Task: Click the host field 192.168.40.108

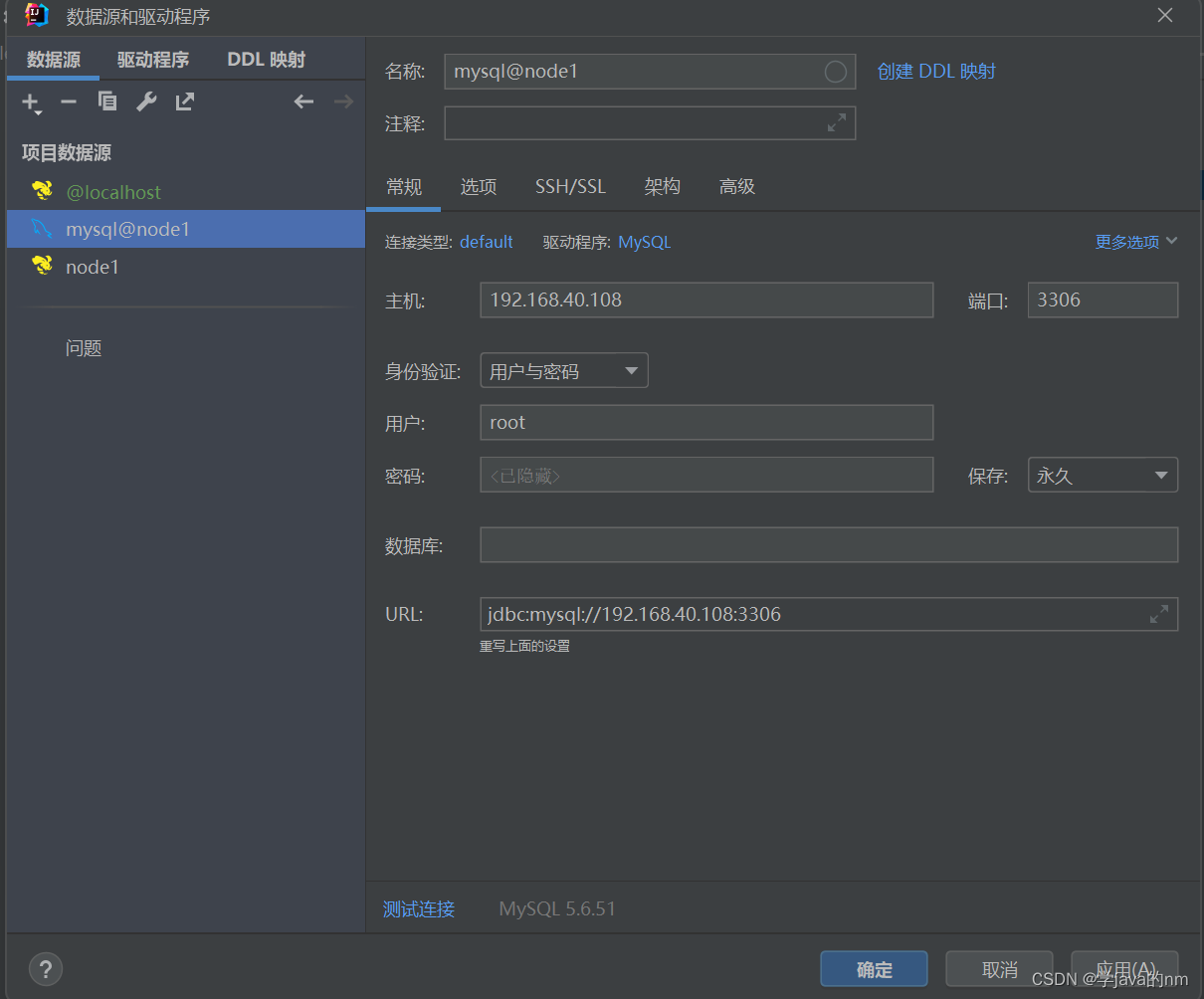Action: point(706,300)
